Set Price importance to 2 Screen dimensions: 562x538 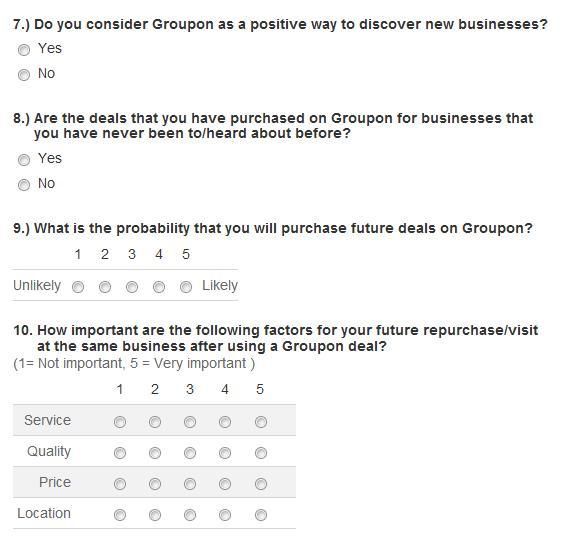click(x=155, y=484)
